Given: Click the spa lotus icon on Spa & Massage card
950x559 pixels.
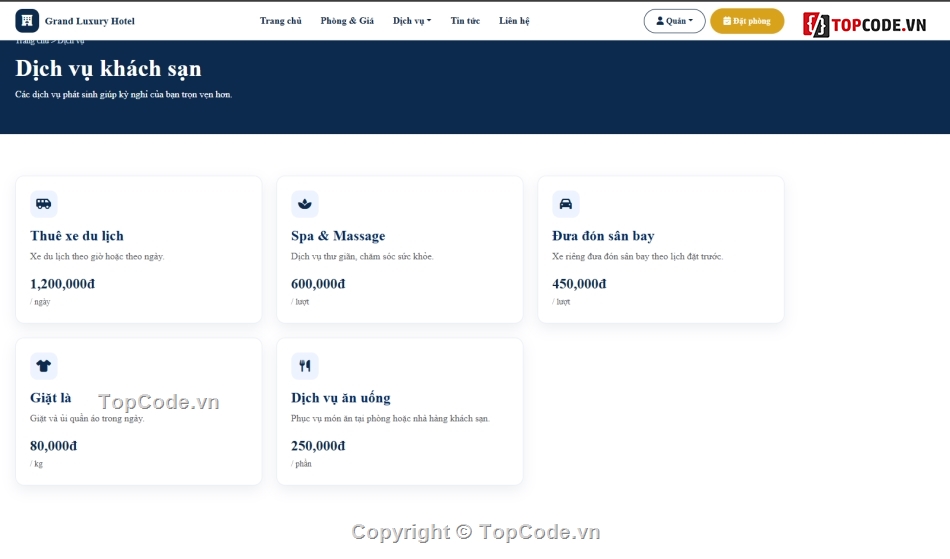Looking at the screenshot, I should coord(305,204).
